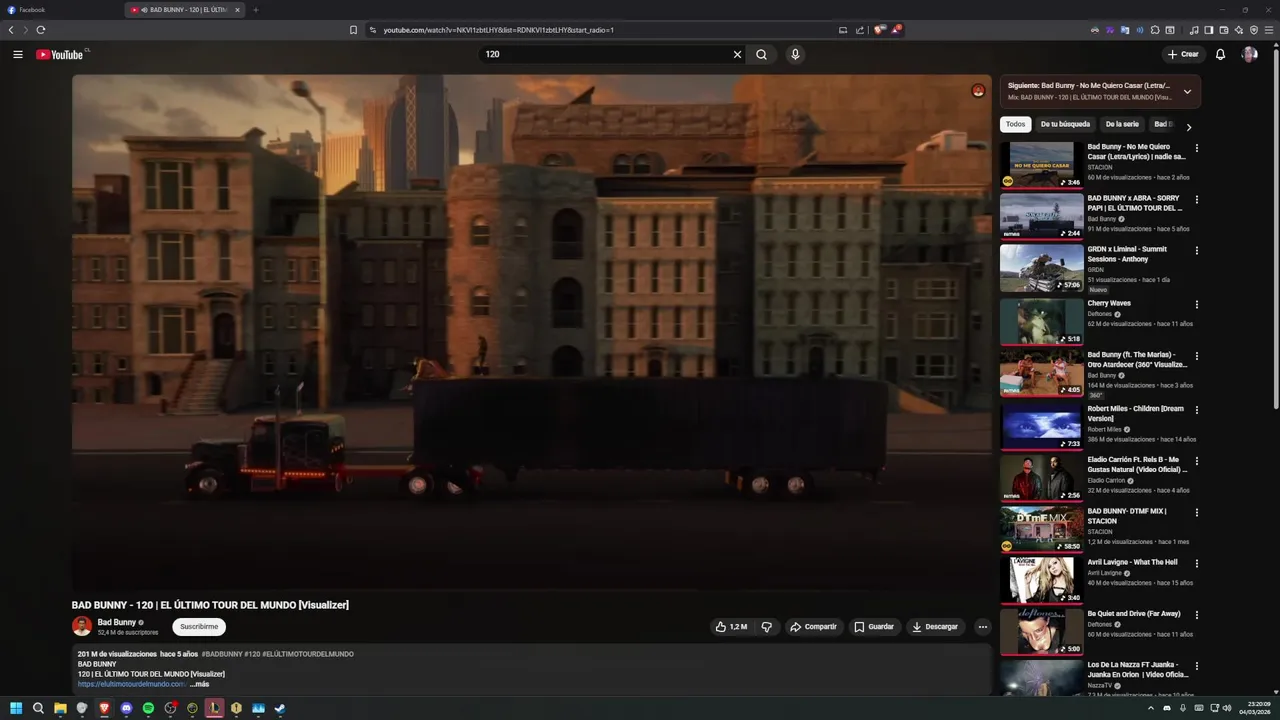Open the Crear upload menu

[1182, 54]
